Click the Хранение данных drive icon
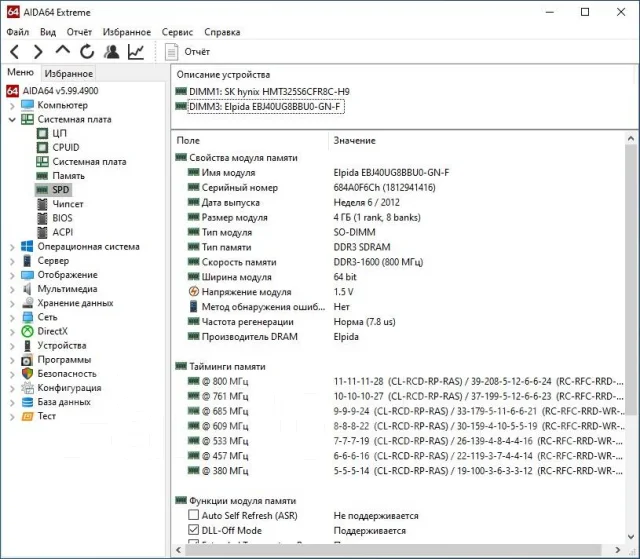640x559 pixels. 27,303
